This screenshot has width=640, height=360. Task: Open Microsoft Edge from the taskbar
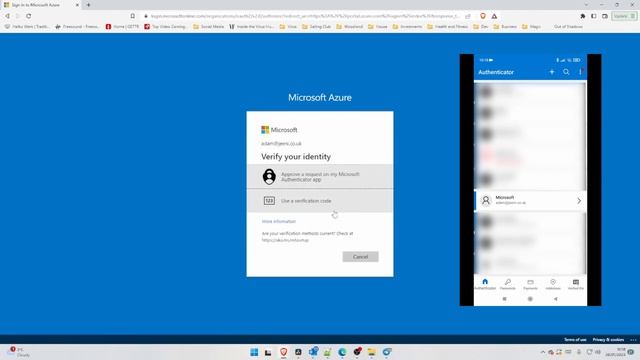tap(342, 352)
